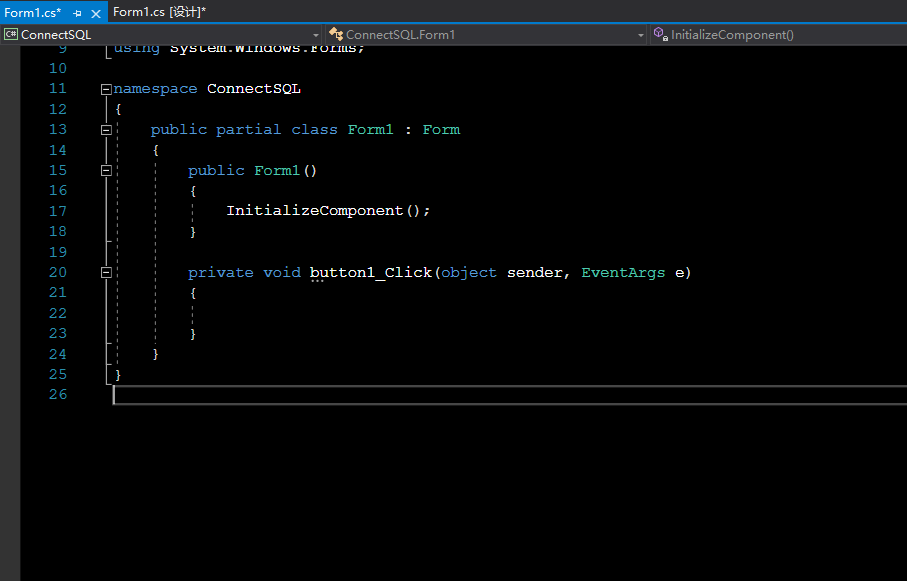Click line number 13 in the margin
The width and height of the screenshot is (907, 581).
[x=57, y=129]
